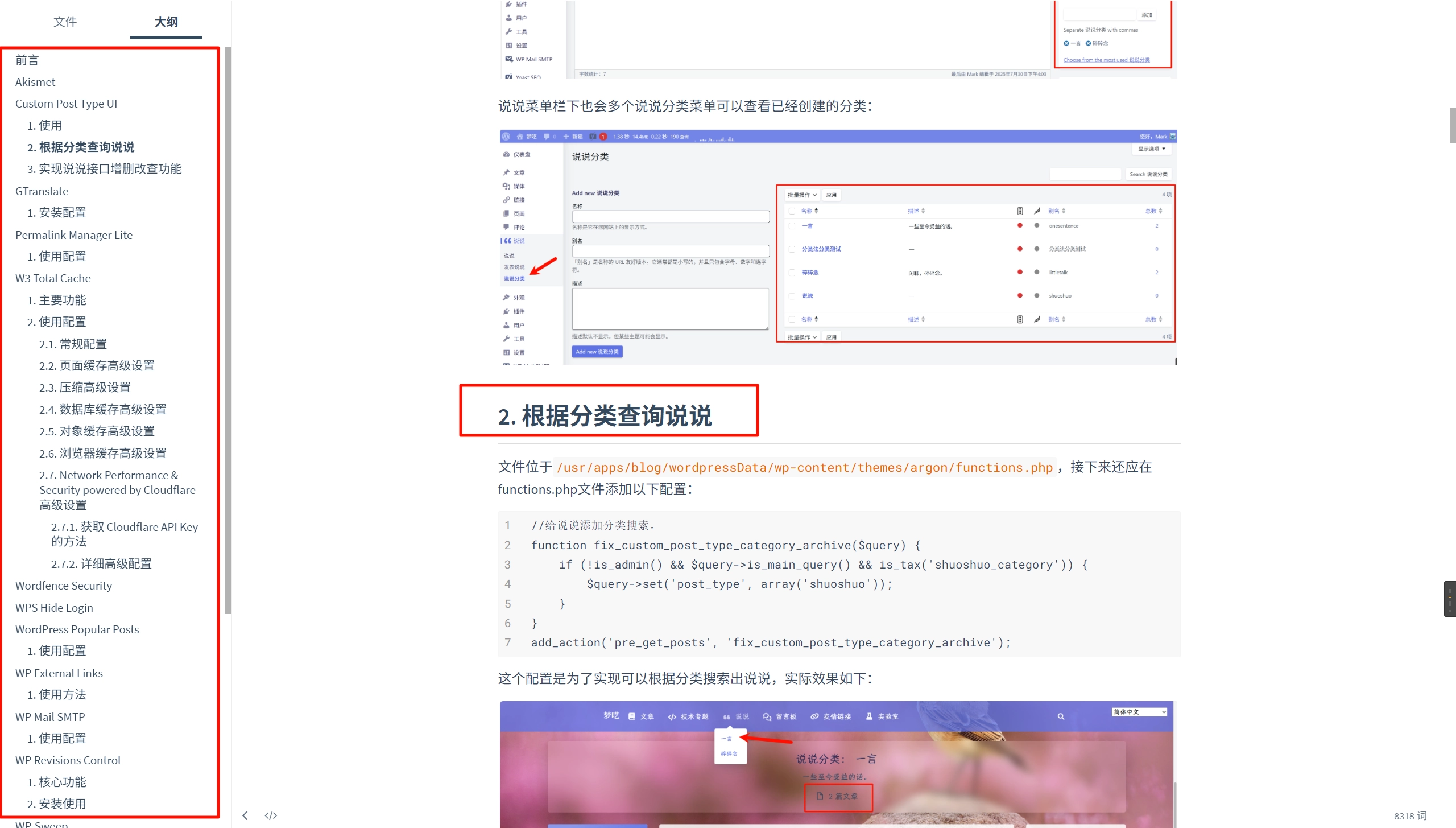Open 3. 实现说说接口增删改查功能
The height and width of the screenshot is (828, 1456).
[105, 168]
